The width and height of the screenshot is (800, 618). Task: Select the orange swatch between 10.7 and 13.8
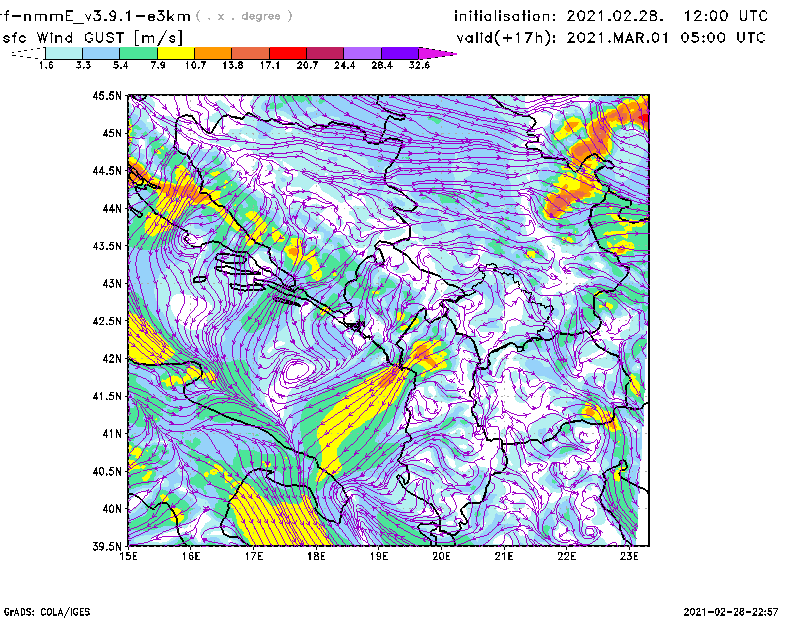[x=213, y=53]
